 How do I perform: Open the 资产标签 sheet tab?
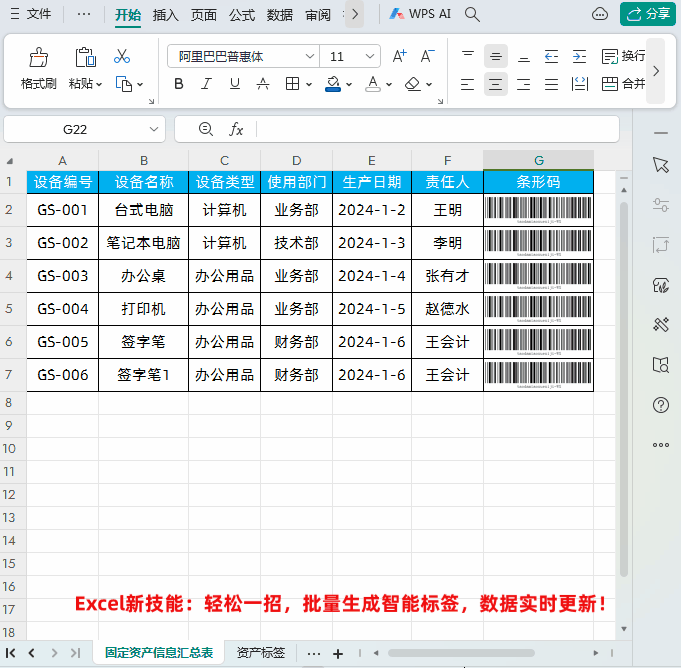(x=261, y=652)
